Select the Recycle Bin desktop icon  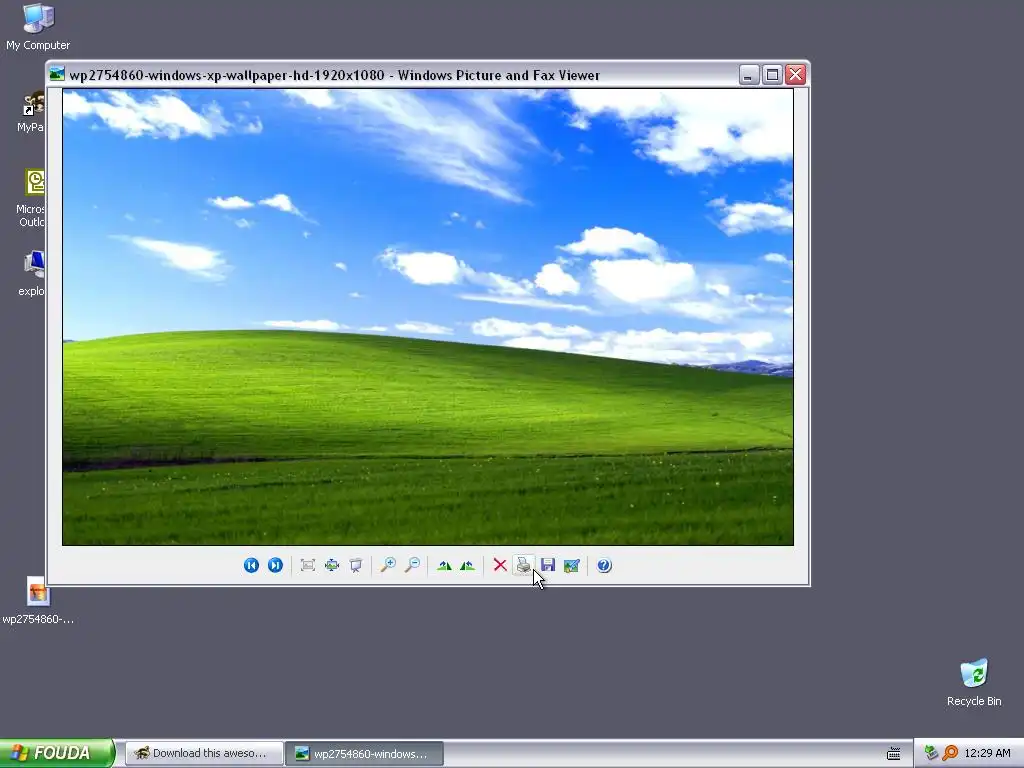click(974, 682)
